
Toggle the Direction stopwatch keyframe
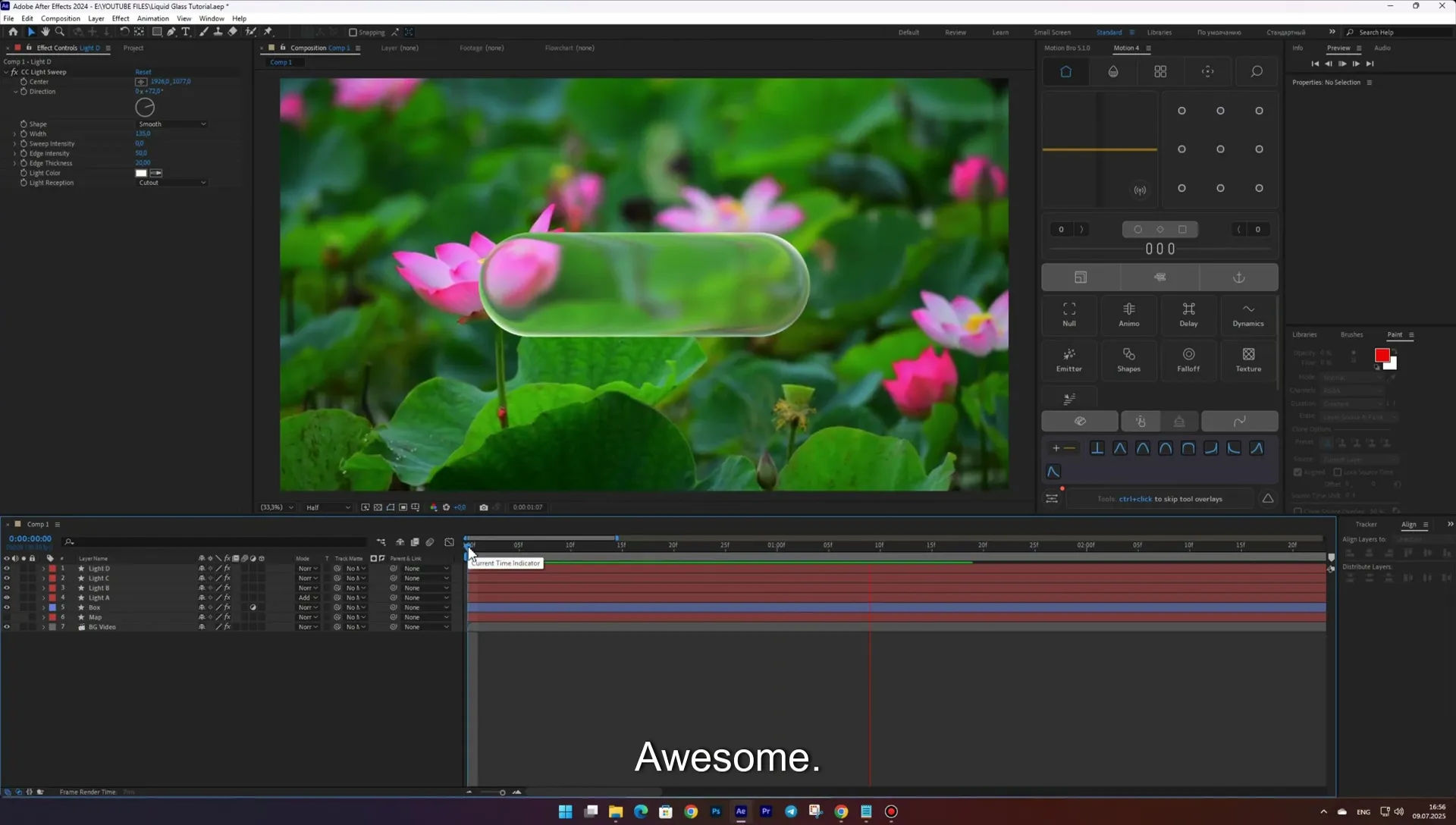point(24,91)
